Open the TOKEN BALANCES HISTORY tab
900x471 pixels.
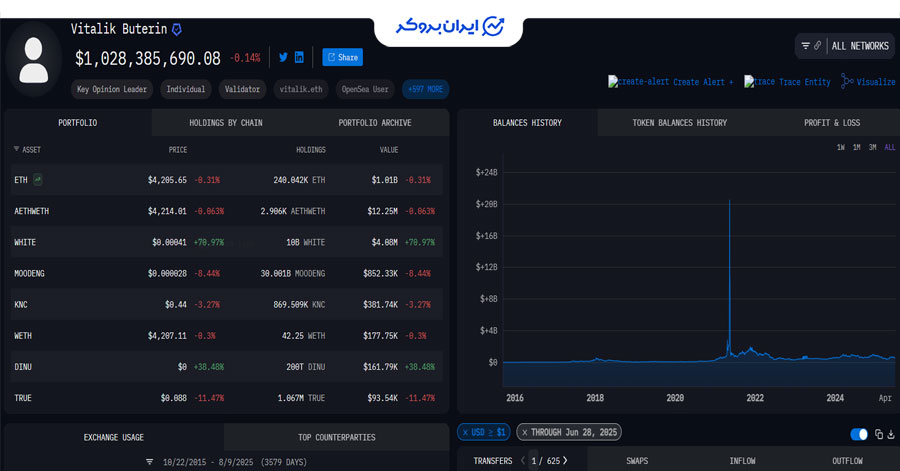[x=680, y=123]
